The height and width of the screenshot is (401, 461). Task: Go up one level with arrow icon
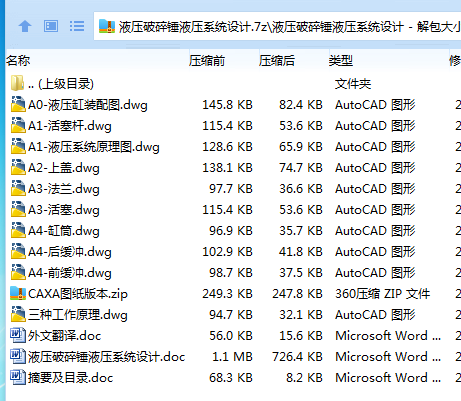[x=25, y=26]
